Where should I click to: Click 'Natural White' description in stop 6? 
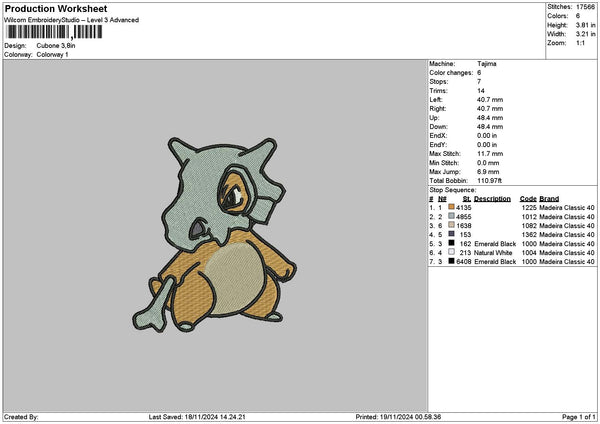(x=493, y=253)
